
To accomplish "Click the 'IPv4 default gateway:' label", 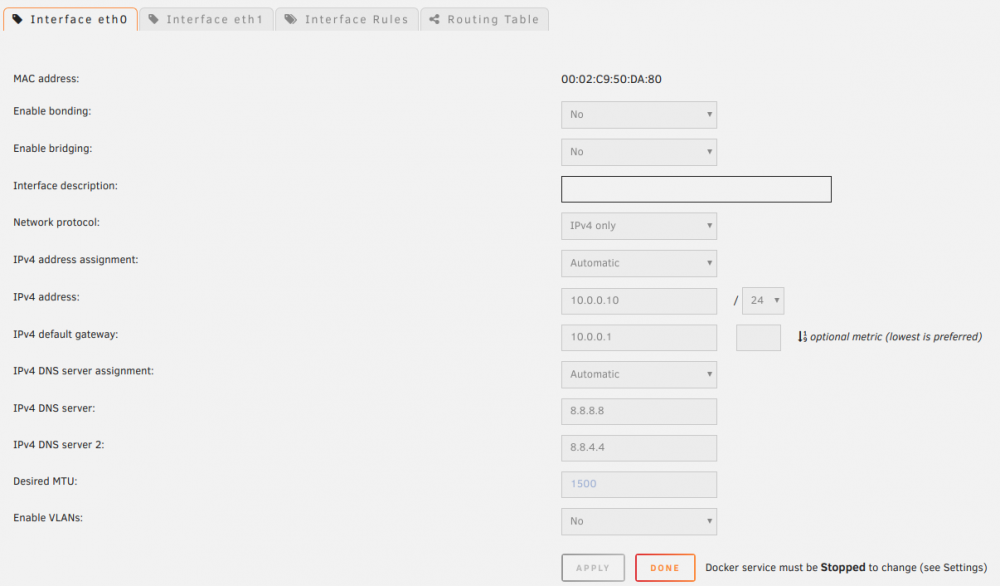I will click(x=65, y=334).
